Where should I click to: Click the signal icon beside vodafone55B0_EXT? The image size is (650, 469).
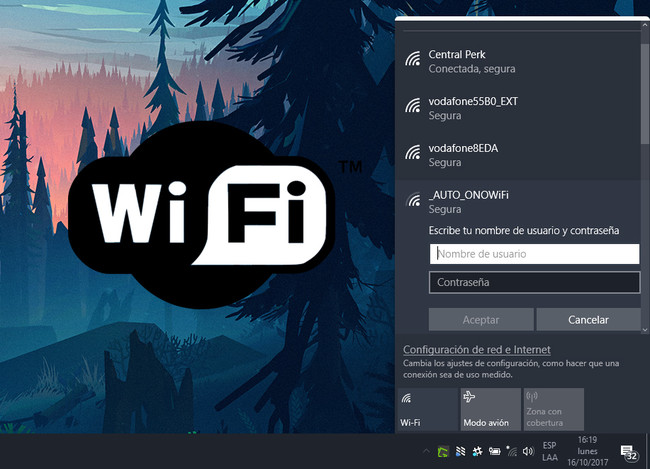[x=413, y=106]
